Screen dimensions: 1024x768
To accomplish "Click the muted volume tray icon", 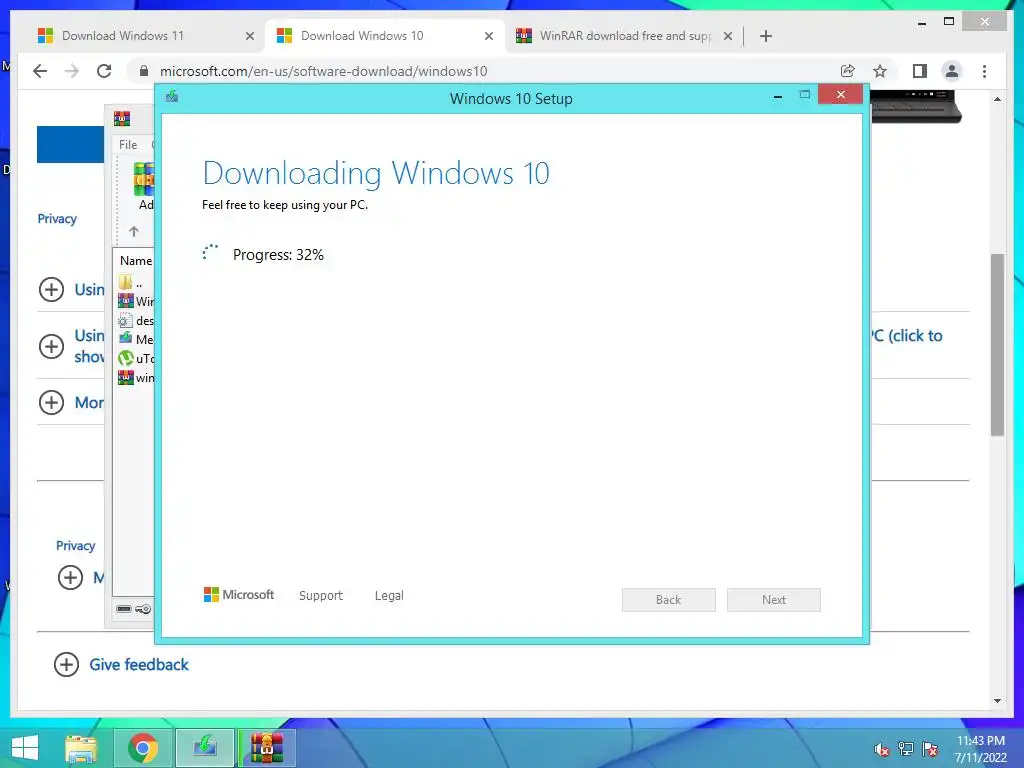I will pyautogui.click(x=882, y=749).
